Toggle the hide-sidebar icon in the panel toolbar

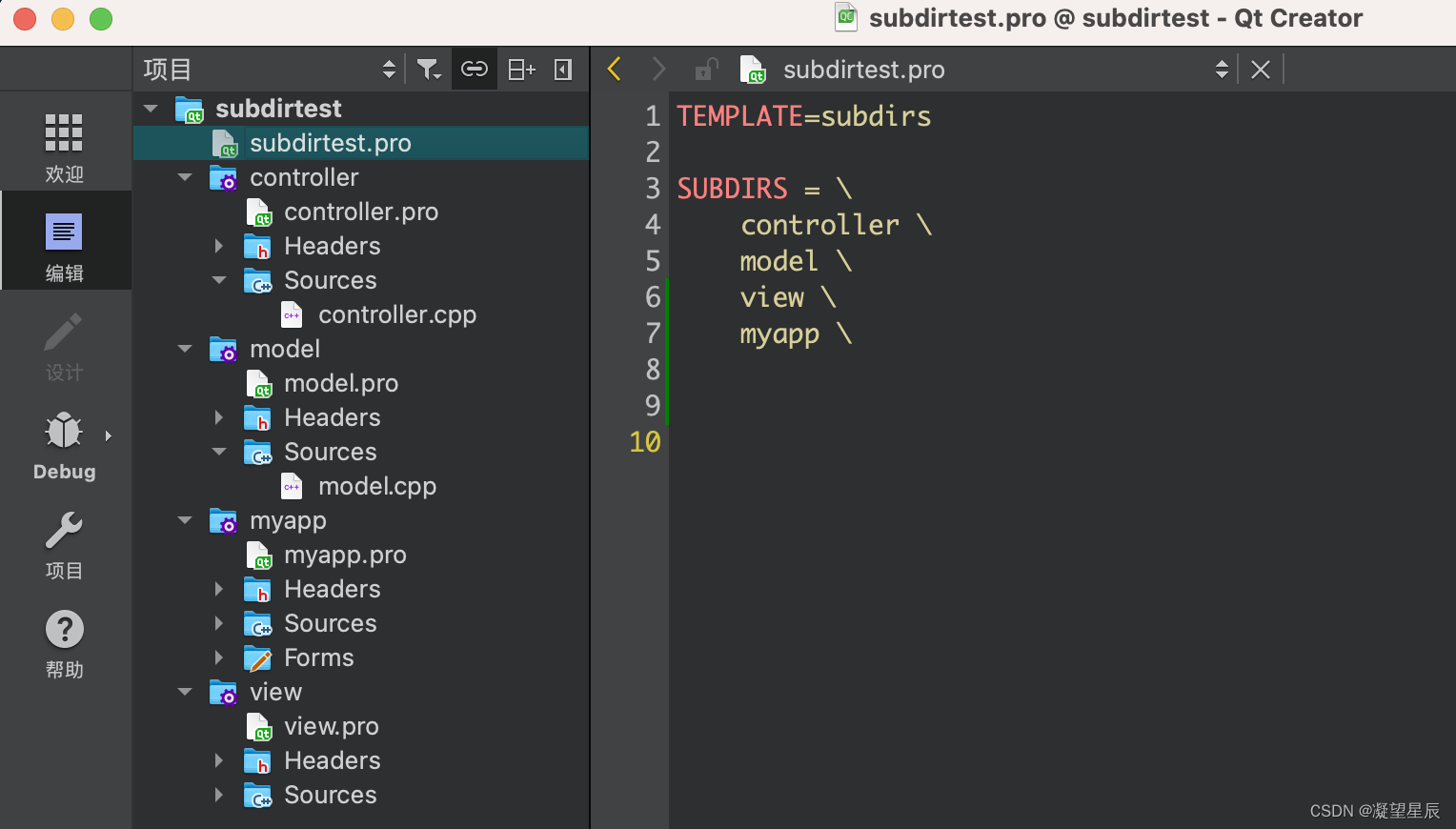563,69
